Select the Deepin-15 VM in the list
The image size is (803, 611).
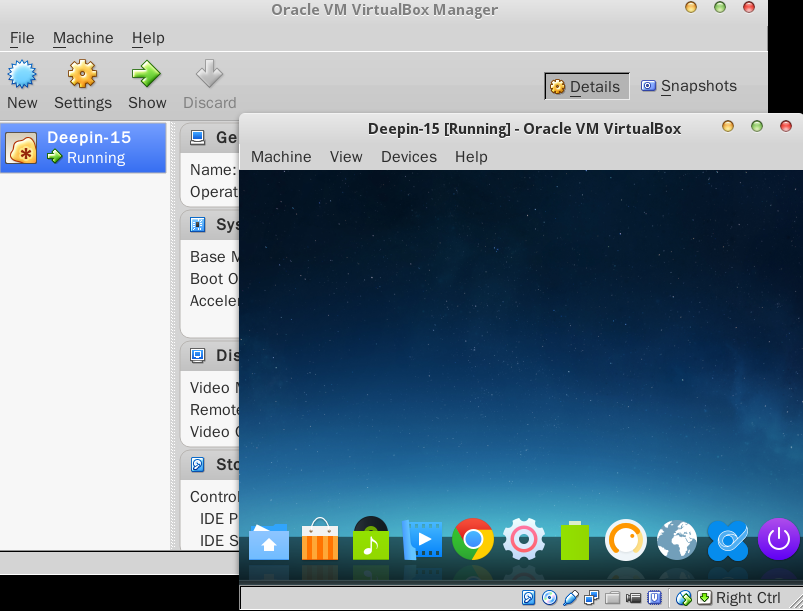pos(83,148)
